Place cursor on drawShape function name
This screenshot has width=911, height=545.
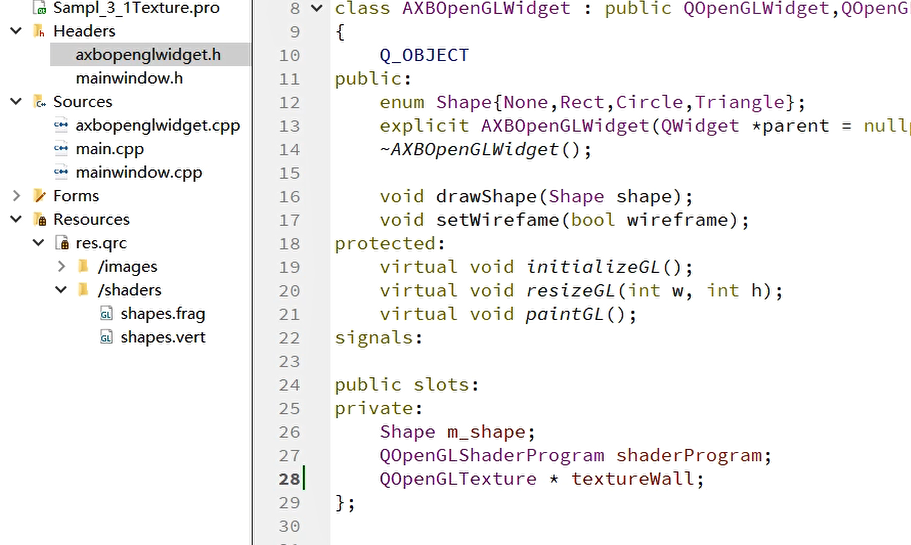pyautogui.click(x=486, y=196)
